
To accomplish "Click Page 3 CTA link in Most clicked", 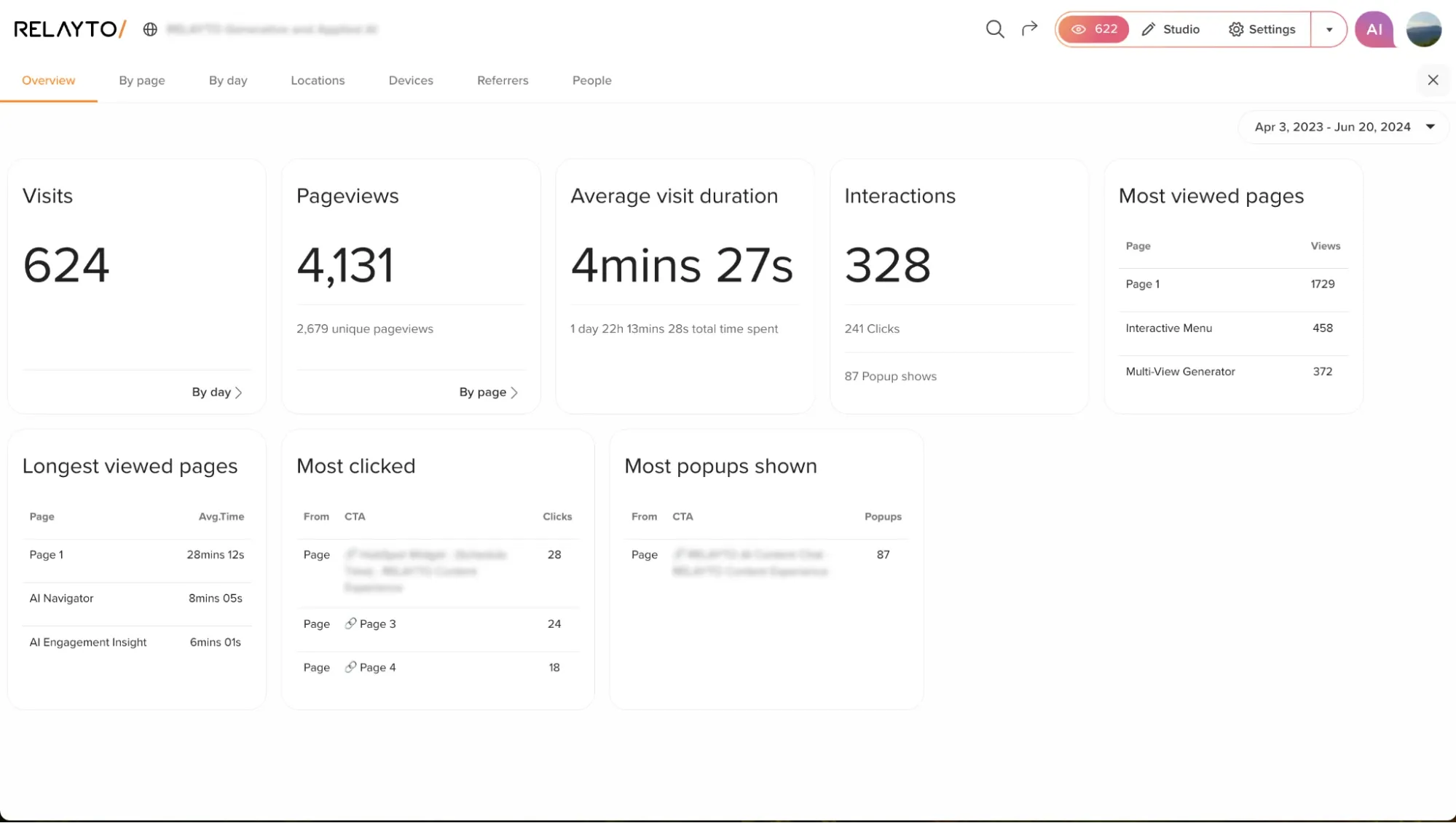I will tap(370, 623).
